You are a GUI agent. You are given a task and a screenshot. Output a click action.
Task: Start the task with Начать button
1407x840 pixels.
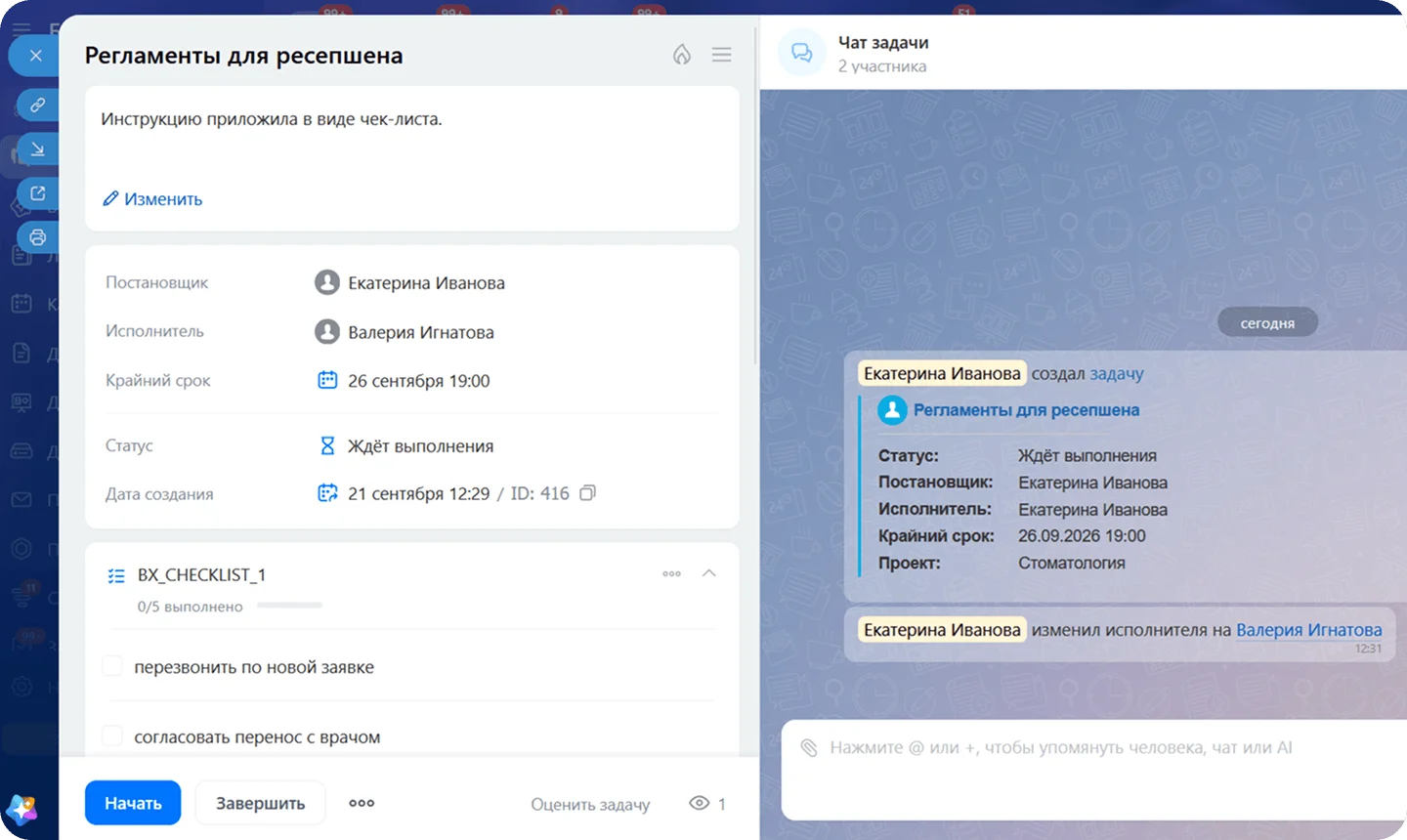pos(133,803)
